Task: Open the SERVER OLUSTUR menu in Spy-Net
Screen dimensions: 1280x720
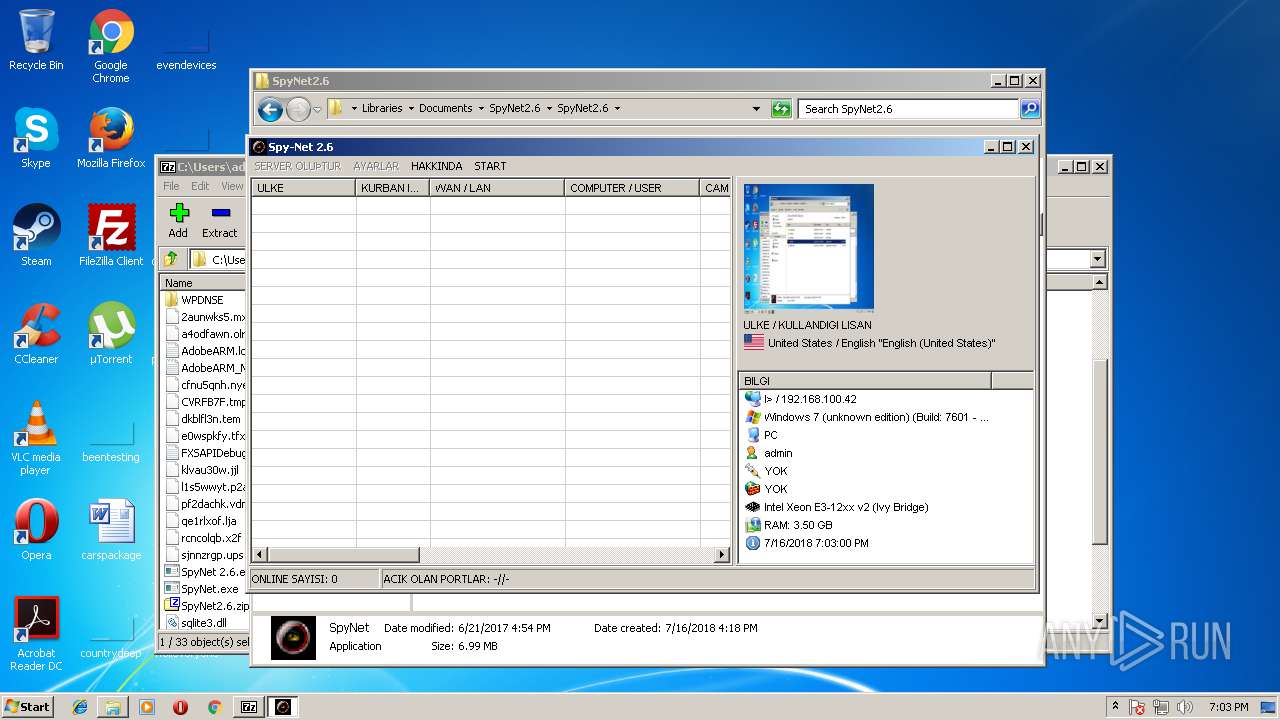Action: pos(297,166)
